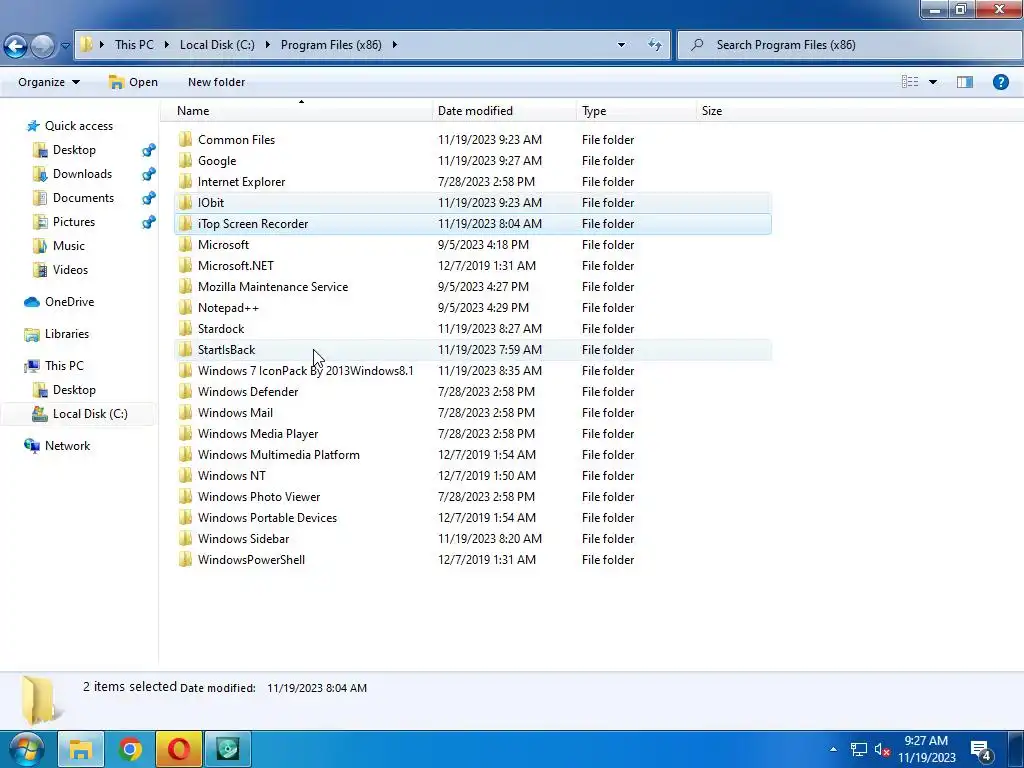Open the Organize menu
Image resolution: width=1024 pixels, height=768 pixels.
(49, 82)
